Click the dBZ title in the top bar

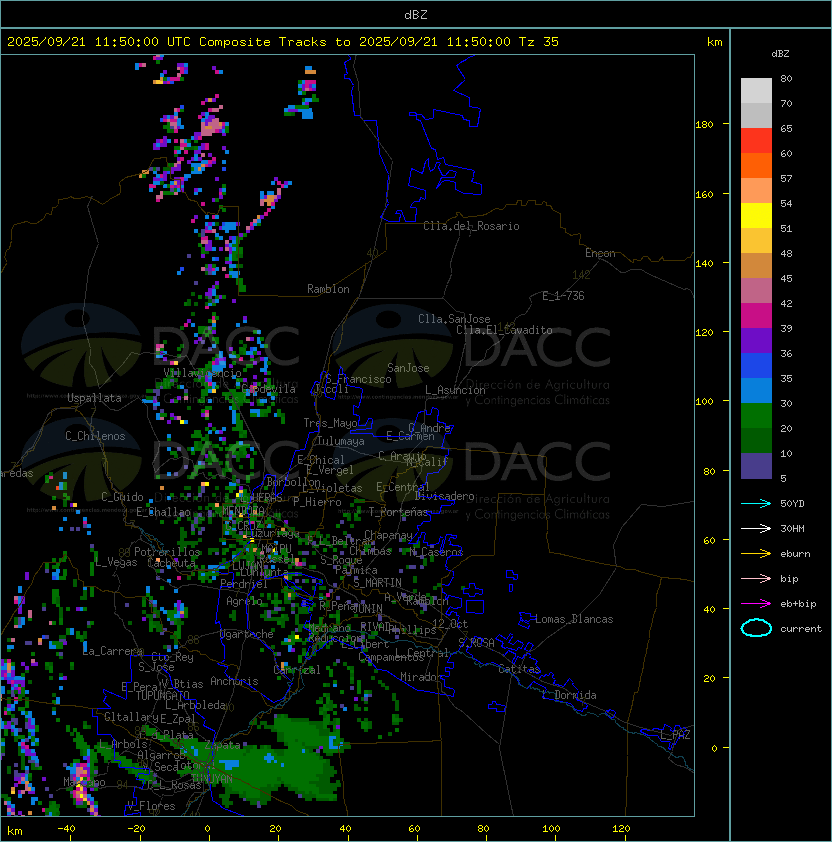[416, 14]
